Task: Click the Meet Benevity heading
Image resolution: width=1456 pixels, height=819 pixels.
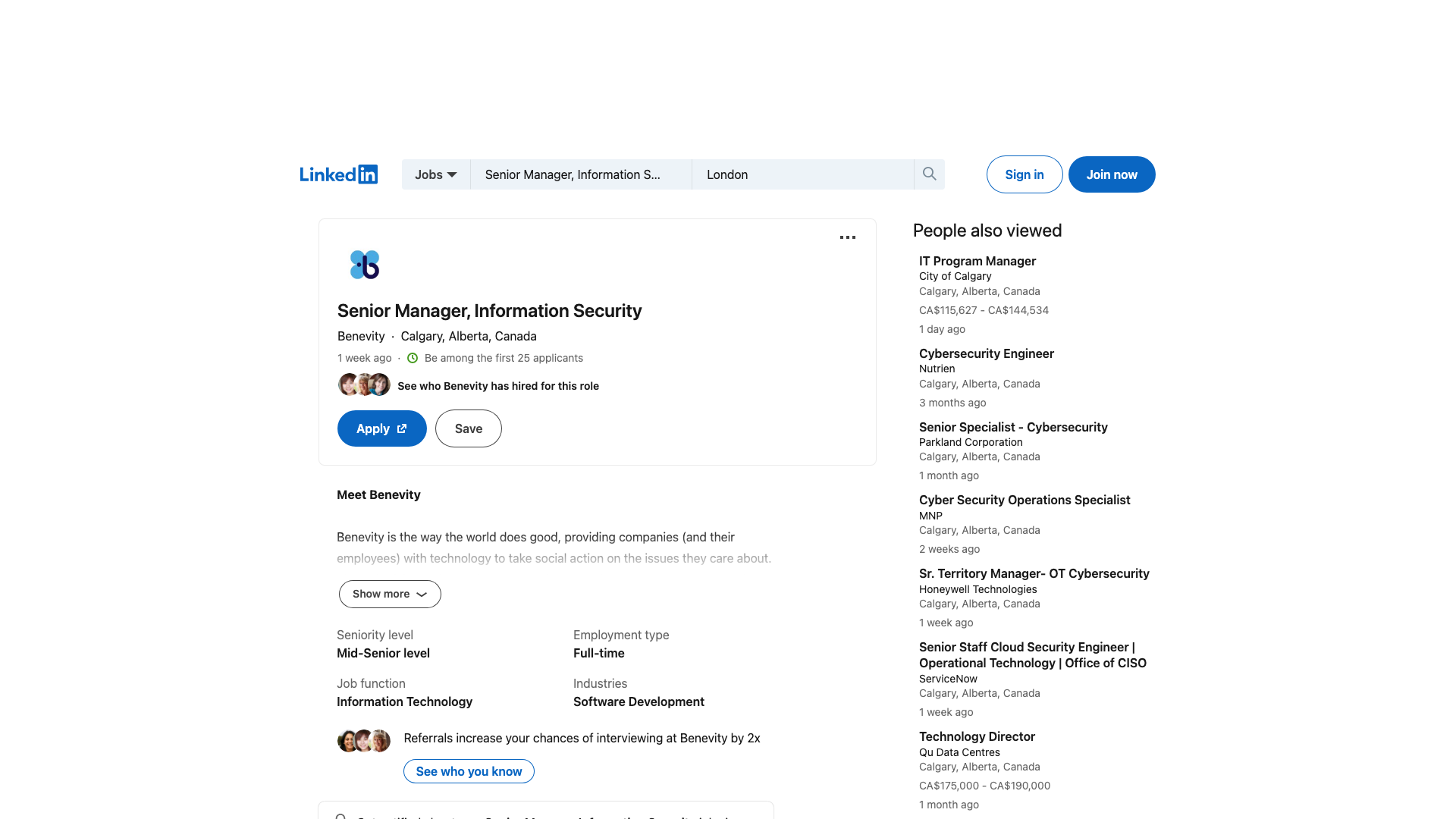Action: (378, 494)
